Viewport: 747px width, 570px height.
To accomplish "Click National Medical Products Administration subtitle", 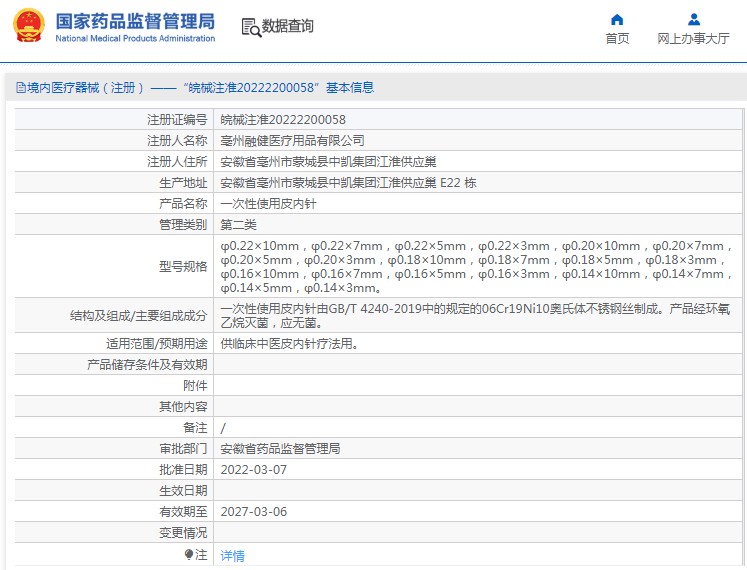I will [135, 39].
